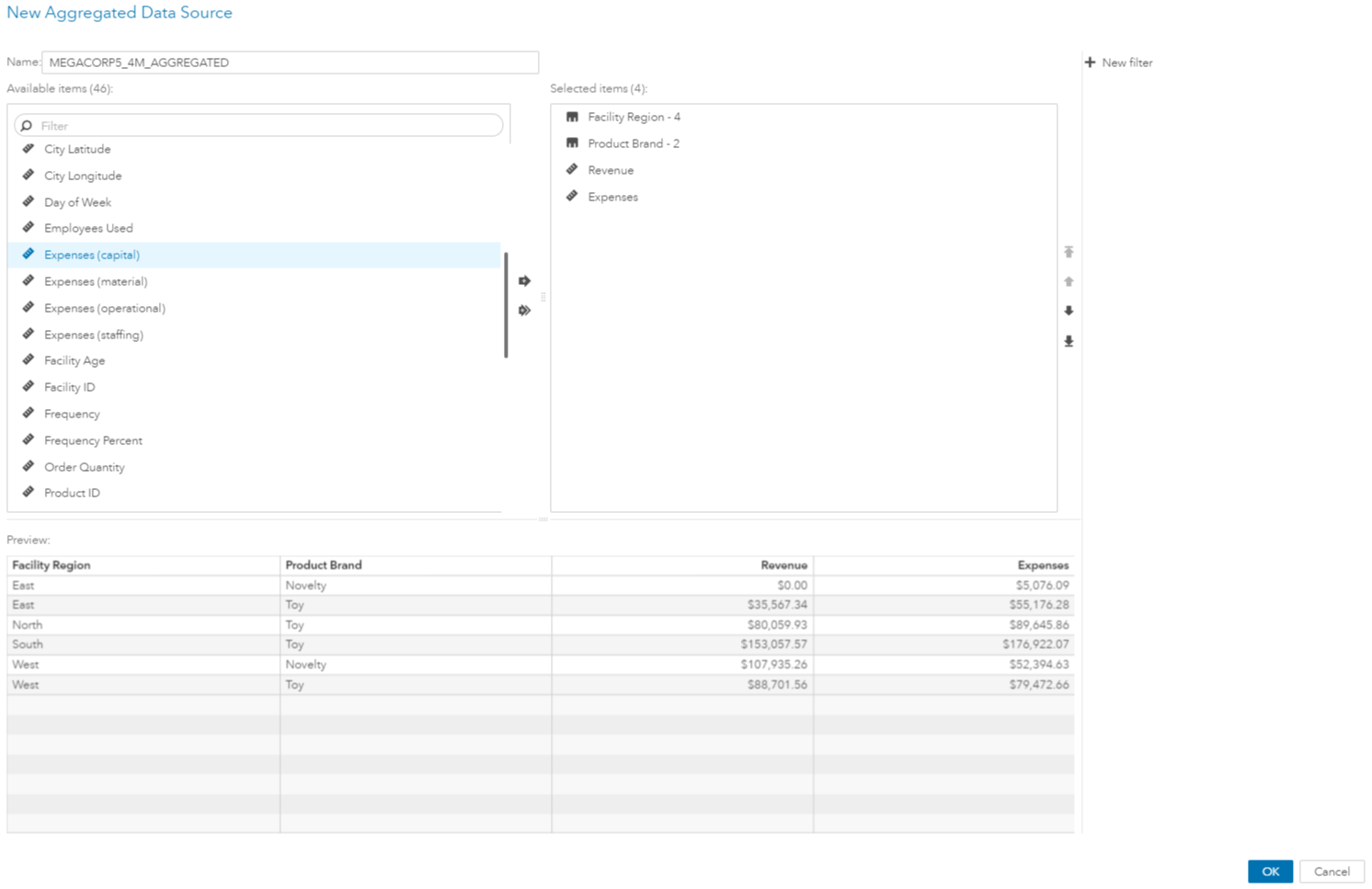Click the move-to-bottom arrow icon
The height and width of the screenshot is (889, 1372).
coord(1069,341)
